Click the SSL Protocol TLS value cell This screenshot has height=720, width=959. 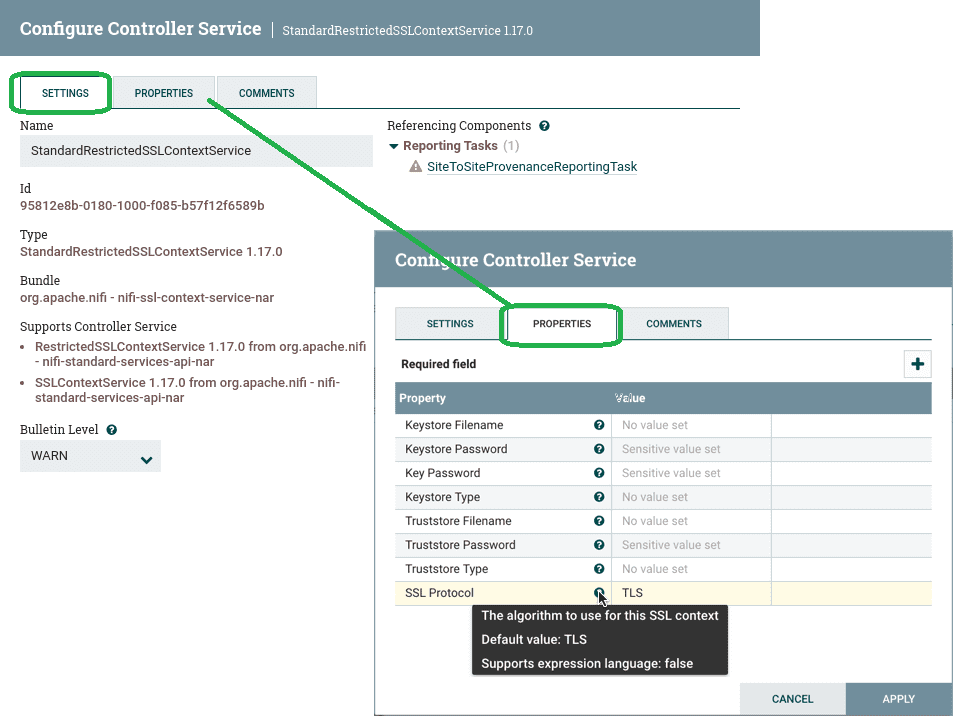(x=690, y=593)
